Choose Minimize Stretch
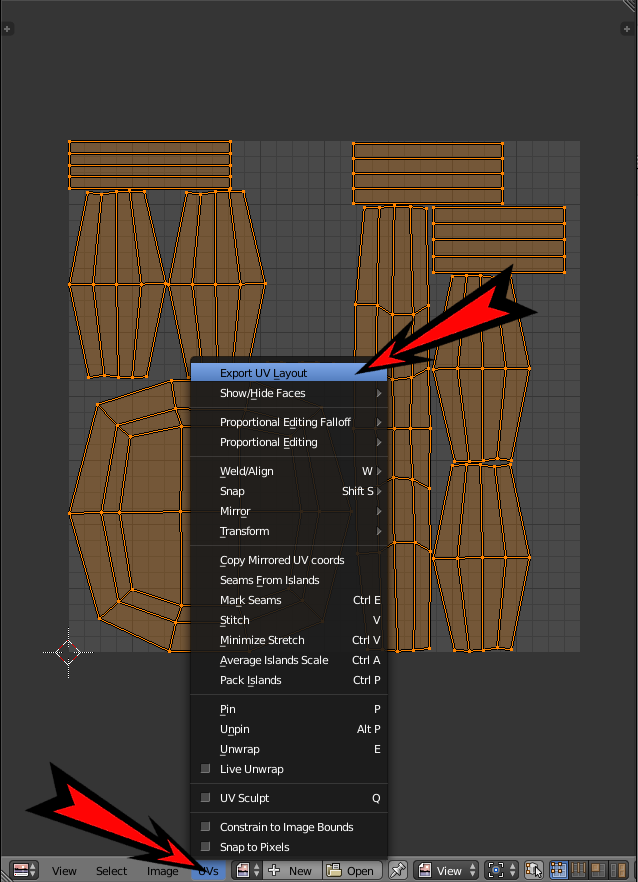 [289, 640]
